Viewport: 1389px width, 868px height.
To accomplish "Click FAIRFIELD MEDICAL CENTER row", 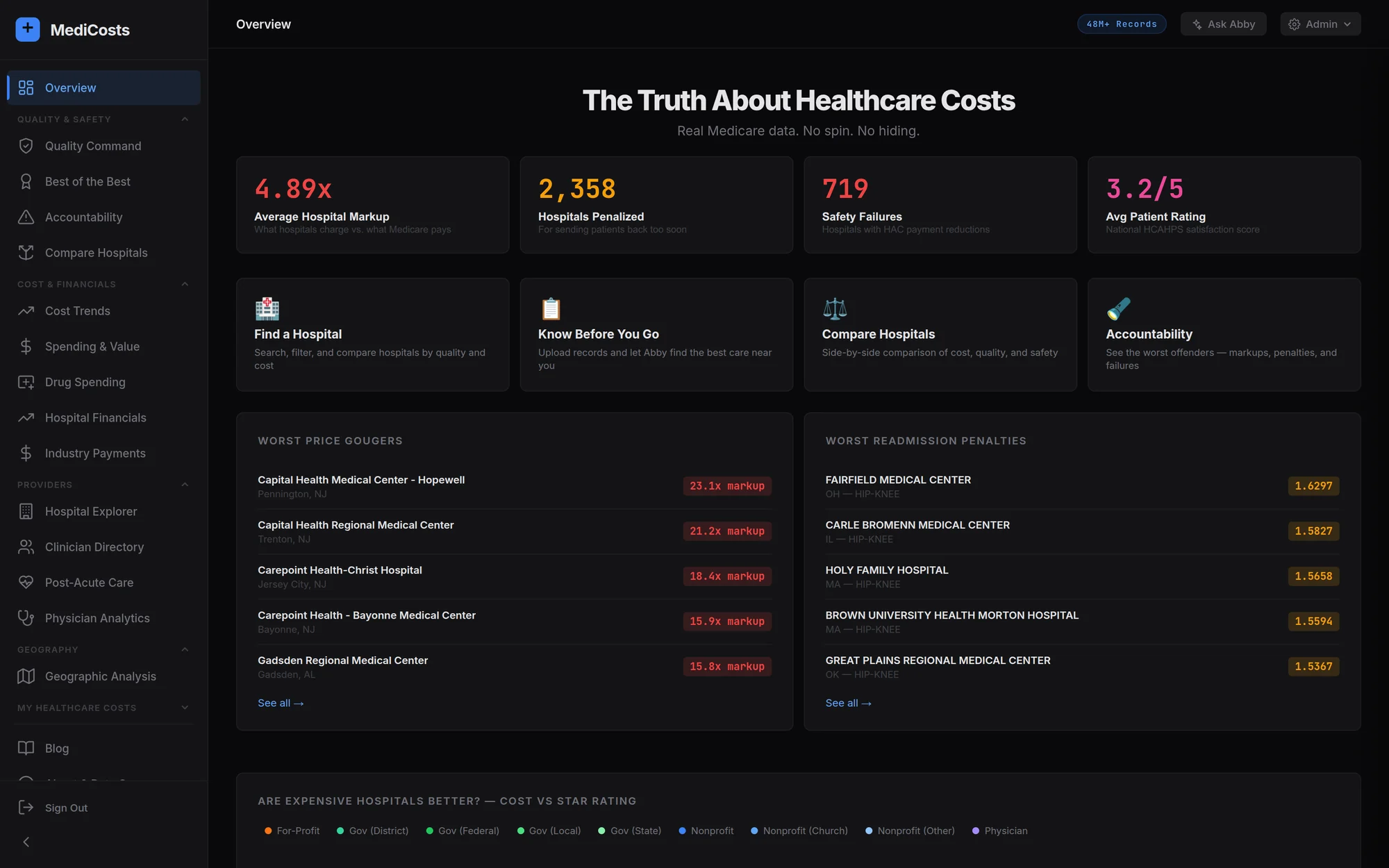I will pos(1082,486).
